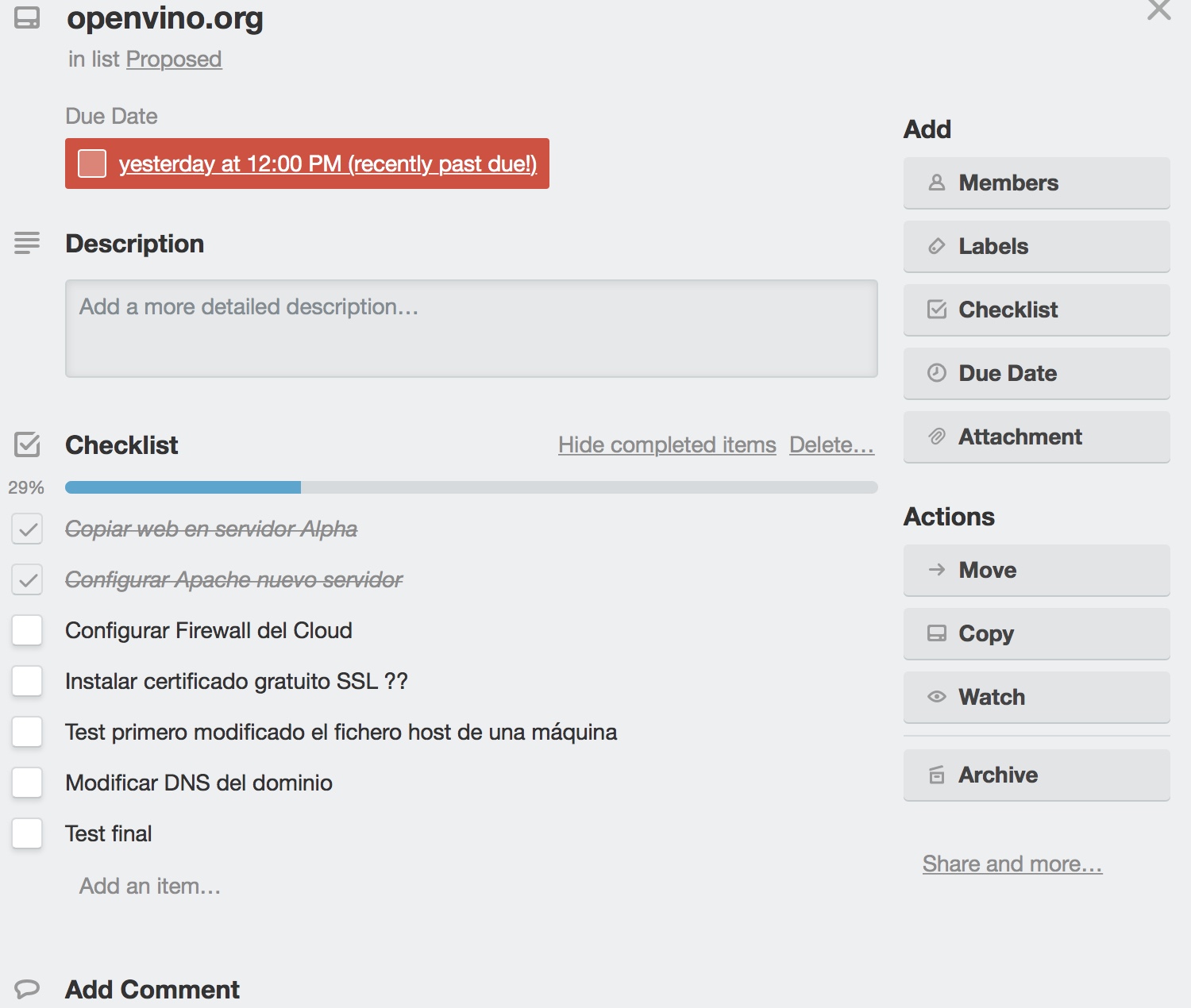This screenshot has width=1191, height=1008.
Task: Click the Copy action button
Action: click(1037, 633)
